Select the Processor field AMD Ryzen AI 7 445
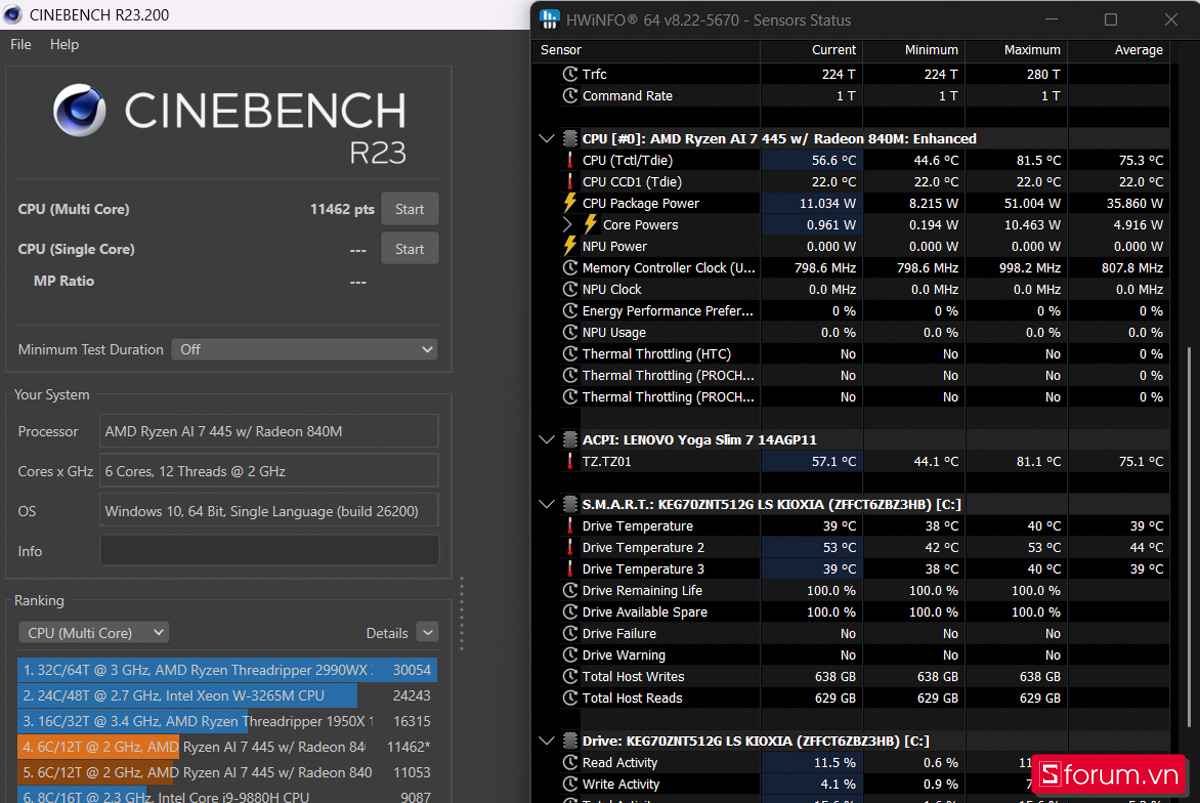This screenshot has height=803, width=1200. pyautogui.click(x=269, y=431)
